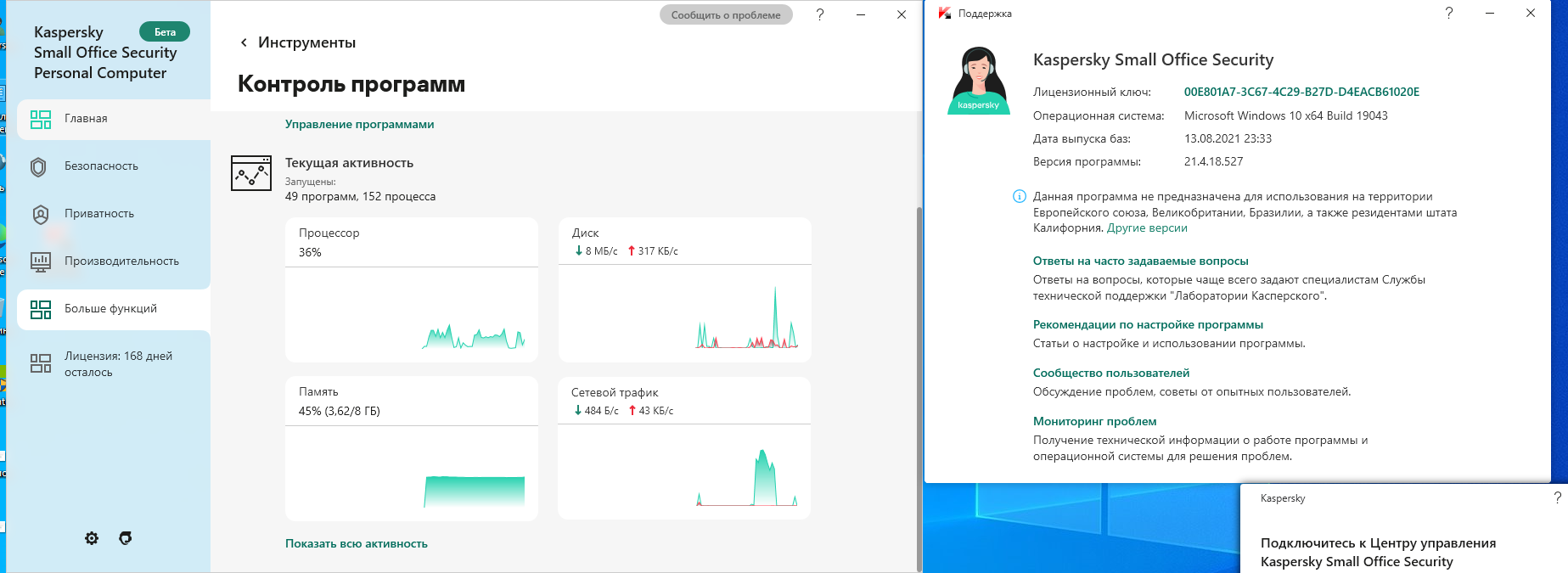Close the Kaspersky main window
Image resolution: width=1568 pixels, height=573 pixels.
(x=902, y=14)
